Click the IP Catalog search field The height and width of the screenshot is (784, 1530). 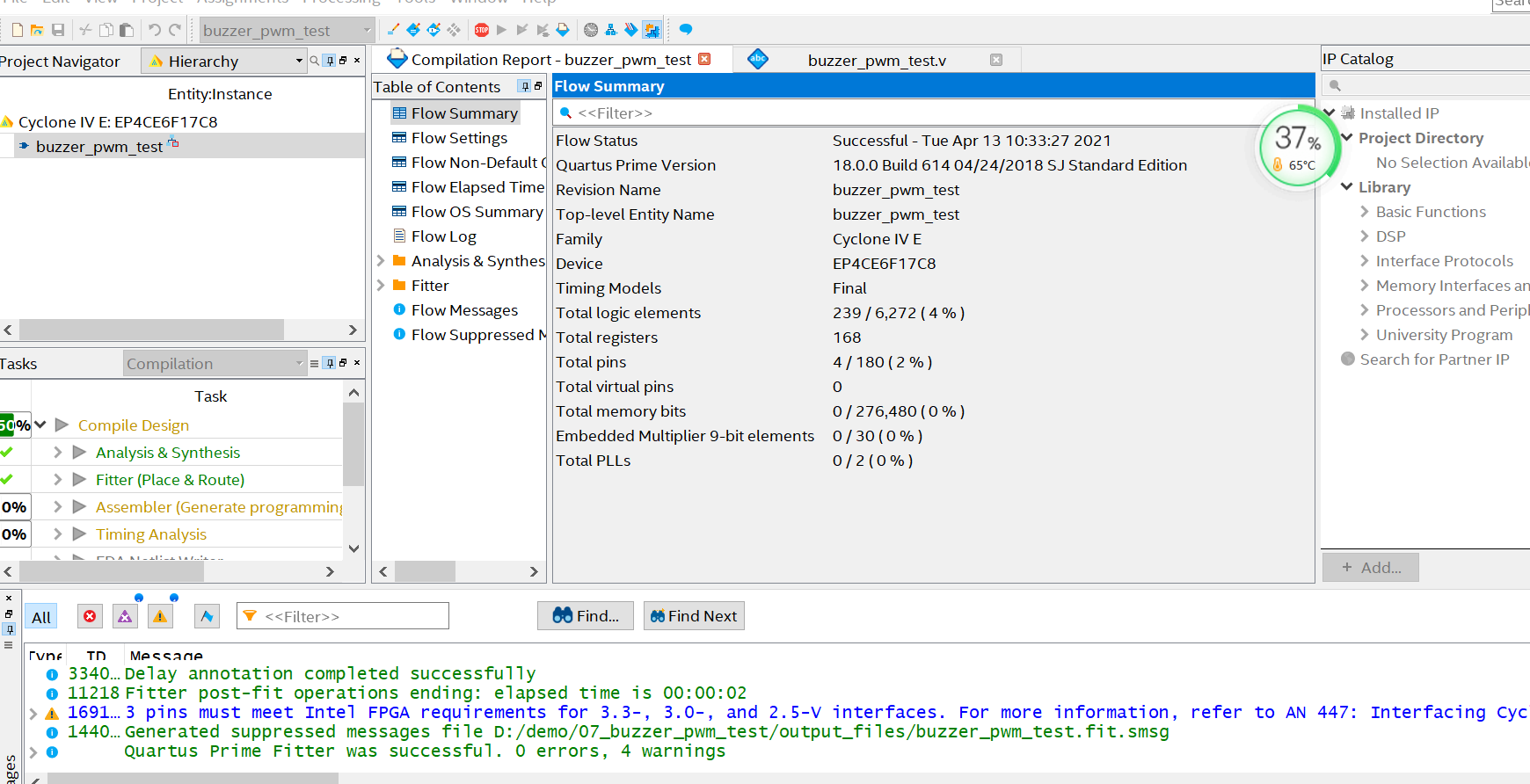[1426, 85]
